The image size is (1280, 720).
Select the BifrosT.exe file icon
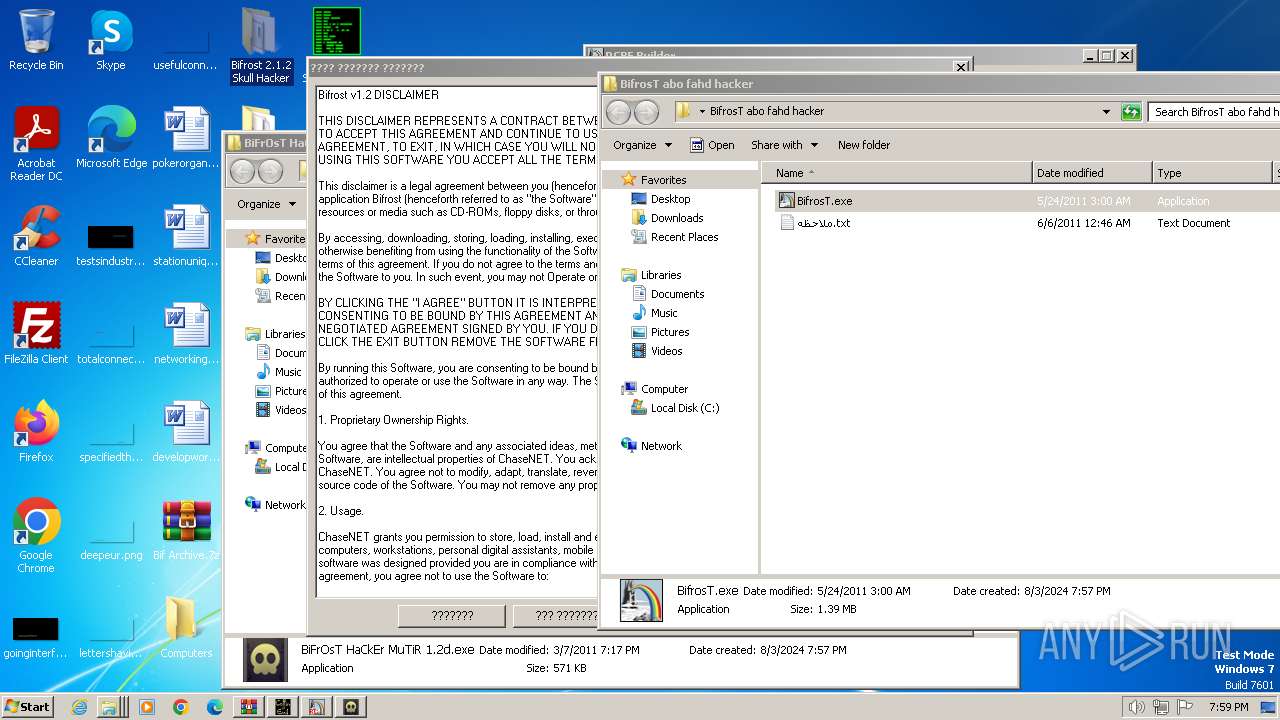[x=786, y=201]
